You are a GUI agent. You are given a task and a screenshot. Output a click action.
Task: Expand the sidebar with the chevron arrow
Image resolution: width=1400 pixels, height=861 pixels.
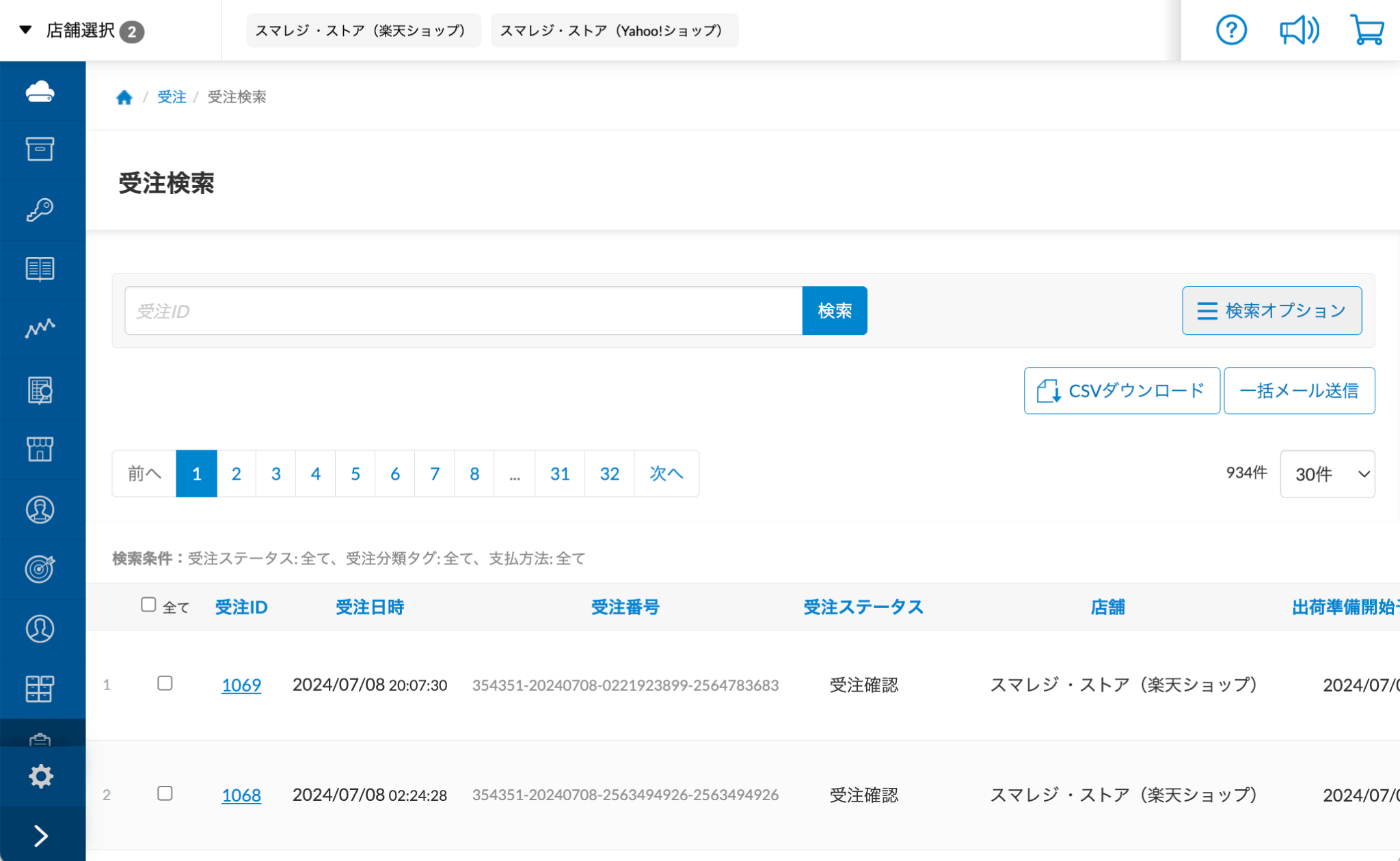coord(42,835)
